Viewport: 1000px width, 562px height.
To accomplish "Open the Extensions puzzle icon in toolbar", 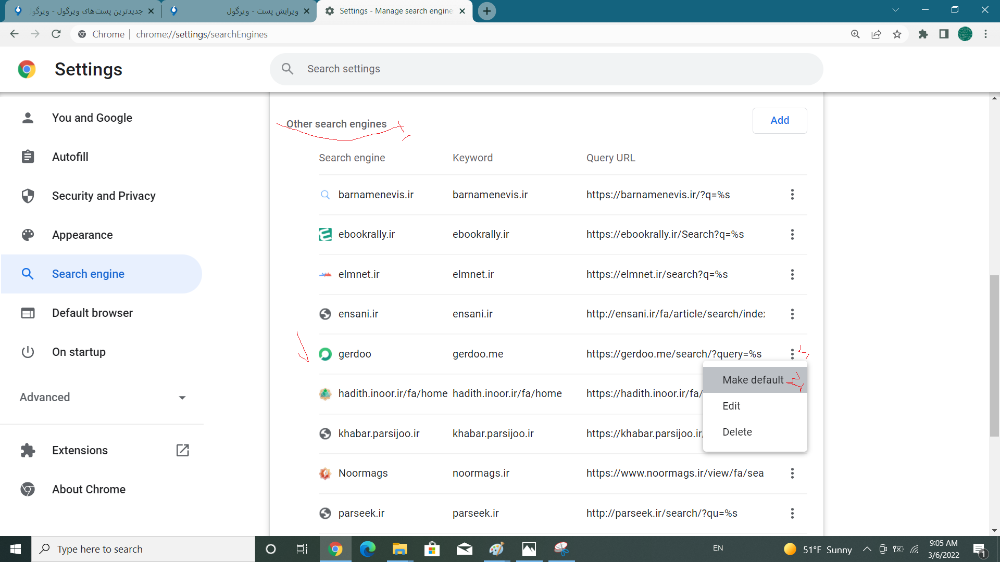I will pyautogui.click(x=922, y=34).
